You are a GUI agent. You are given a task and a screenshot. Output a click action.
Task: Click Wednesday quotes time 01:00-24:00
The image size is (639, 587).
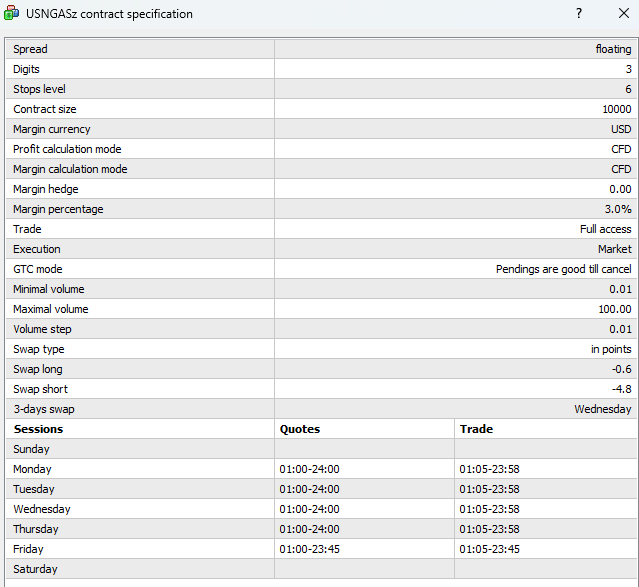click(x=309, y=509)
